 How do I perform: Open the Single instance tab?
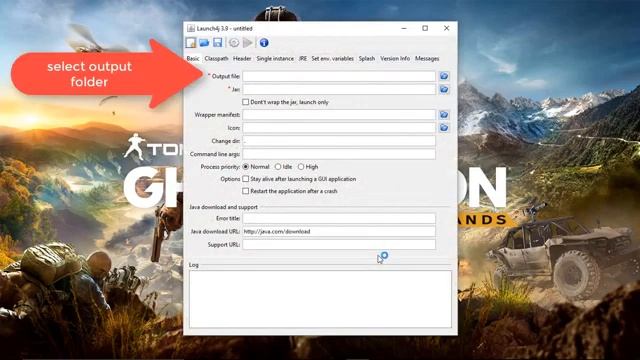click(x=275, y=58)
